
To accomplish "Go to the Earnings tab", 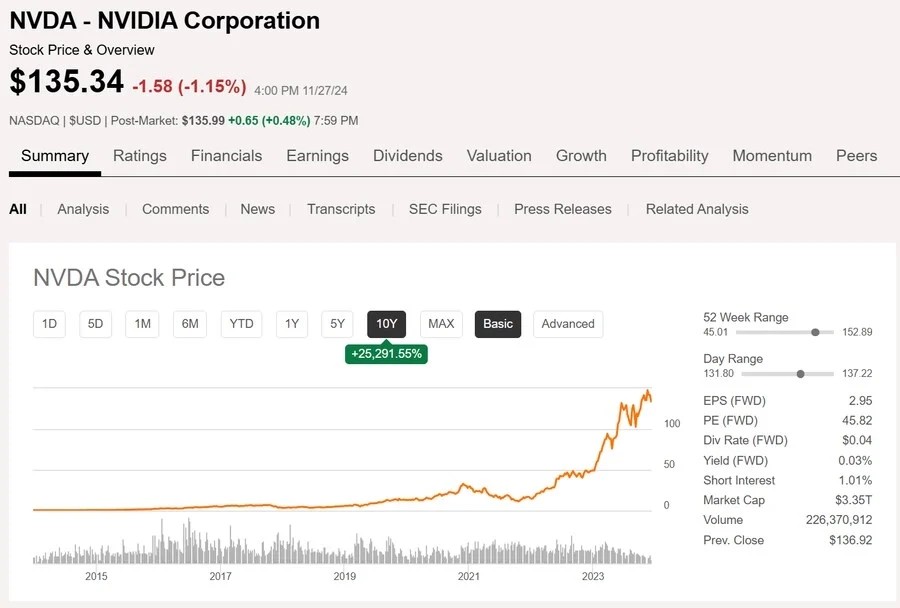I will coord(317,156).
